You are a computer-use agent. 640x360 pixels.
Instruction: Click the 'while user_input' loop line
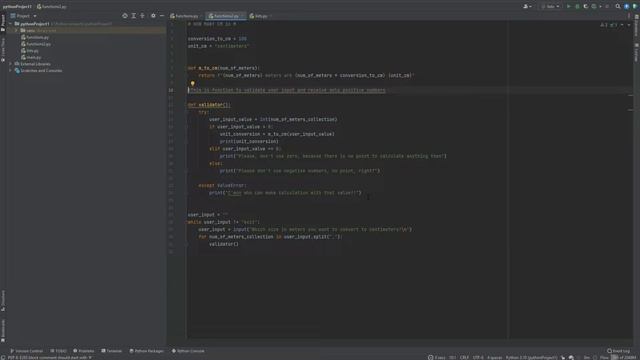tap(224, 222)
